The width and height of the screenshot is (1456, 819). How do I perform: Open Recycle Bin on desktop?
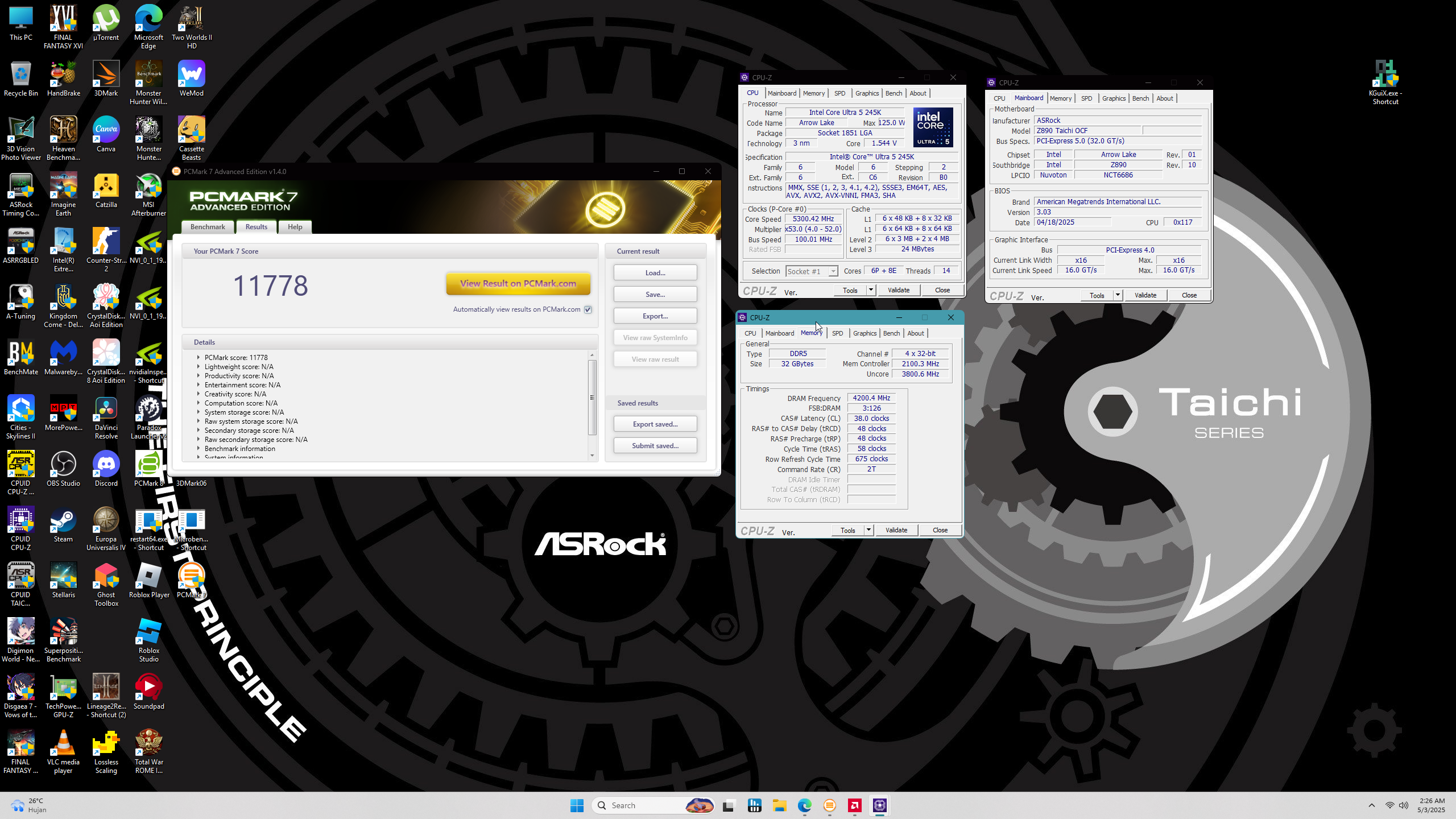[x=21, y=78]
